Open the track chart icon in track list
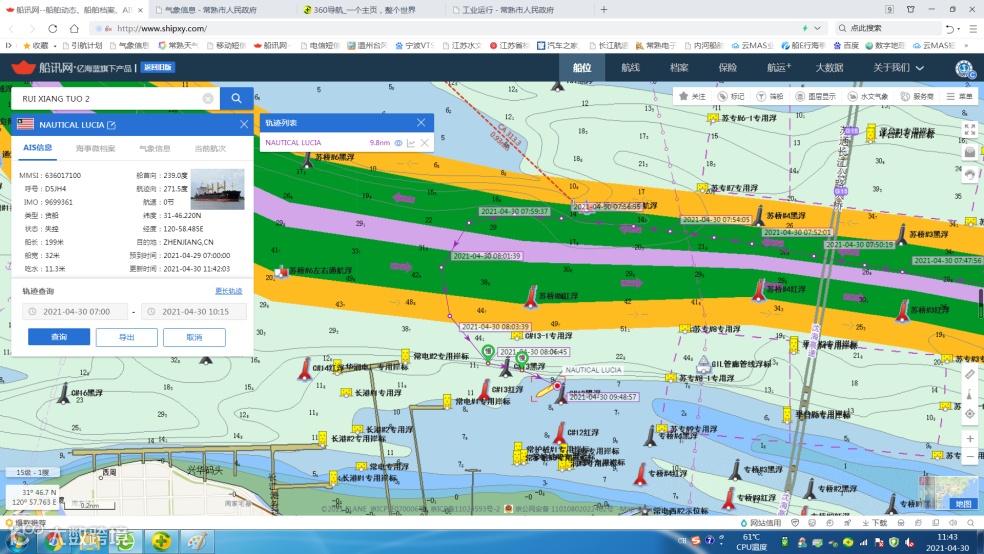The height and width of the screenshot is (554, 984). [x=411, y=143]
